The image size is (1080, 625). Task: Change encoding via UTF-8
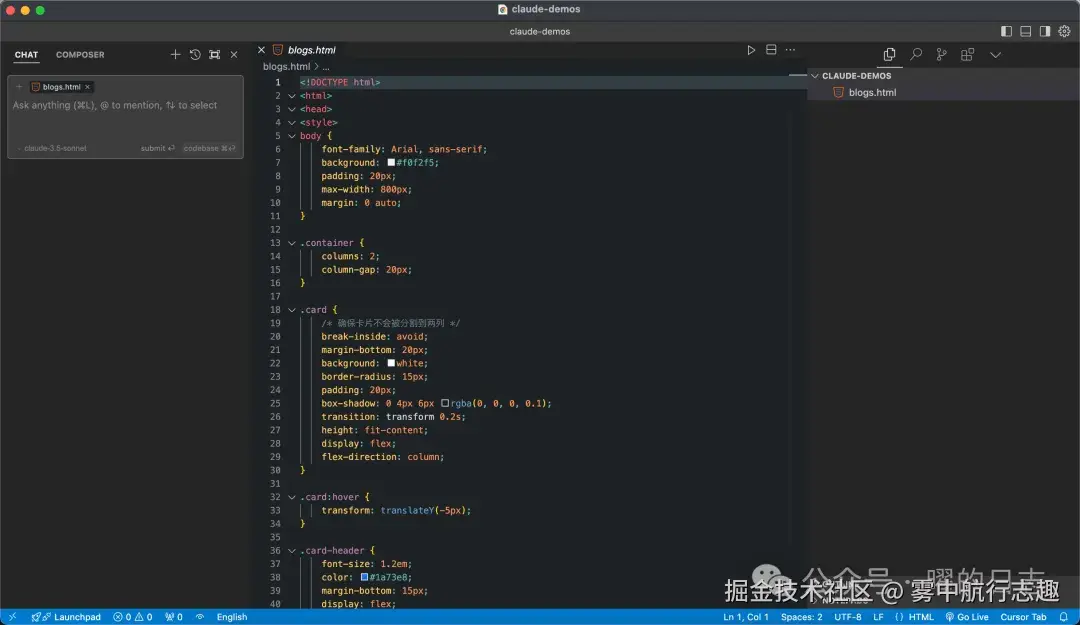pos(847,617)
